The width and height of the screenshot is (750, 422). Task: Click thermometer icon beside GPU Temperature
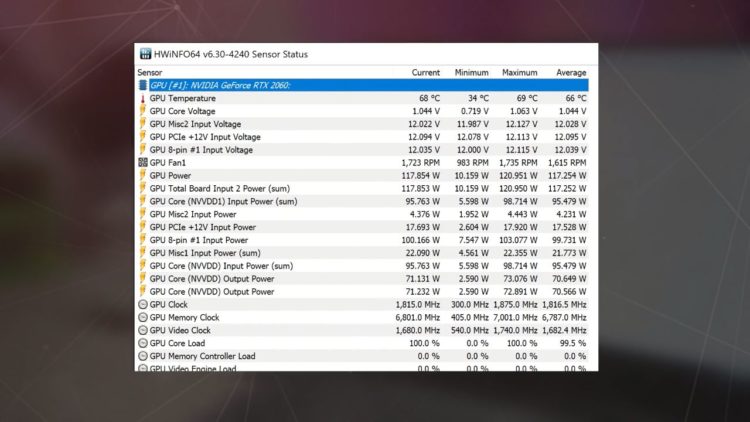(x=143, y=99)
